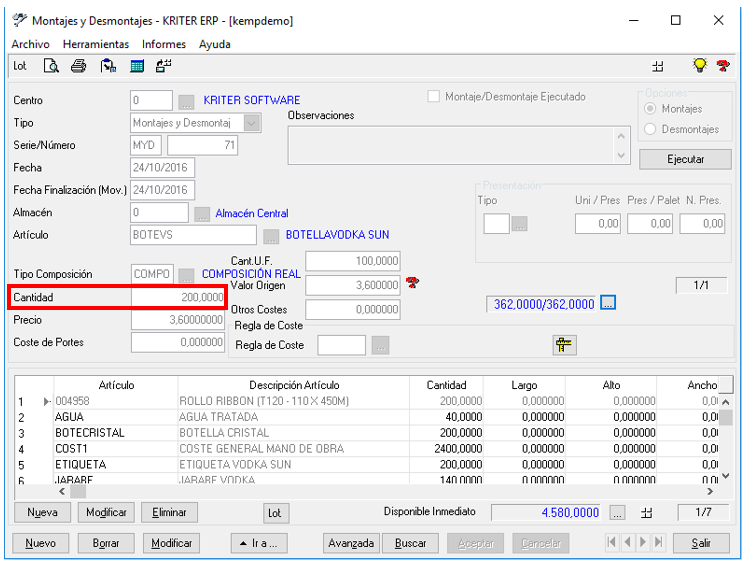This screenshot has height=563, width=746.
Task: Click the Observaciones text area
Action: point(452,146)
